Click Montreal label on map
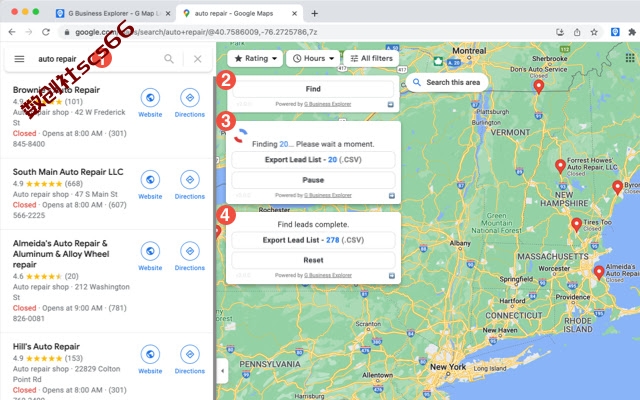 tap(469, 51)
